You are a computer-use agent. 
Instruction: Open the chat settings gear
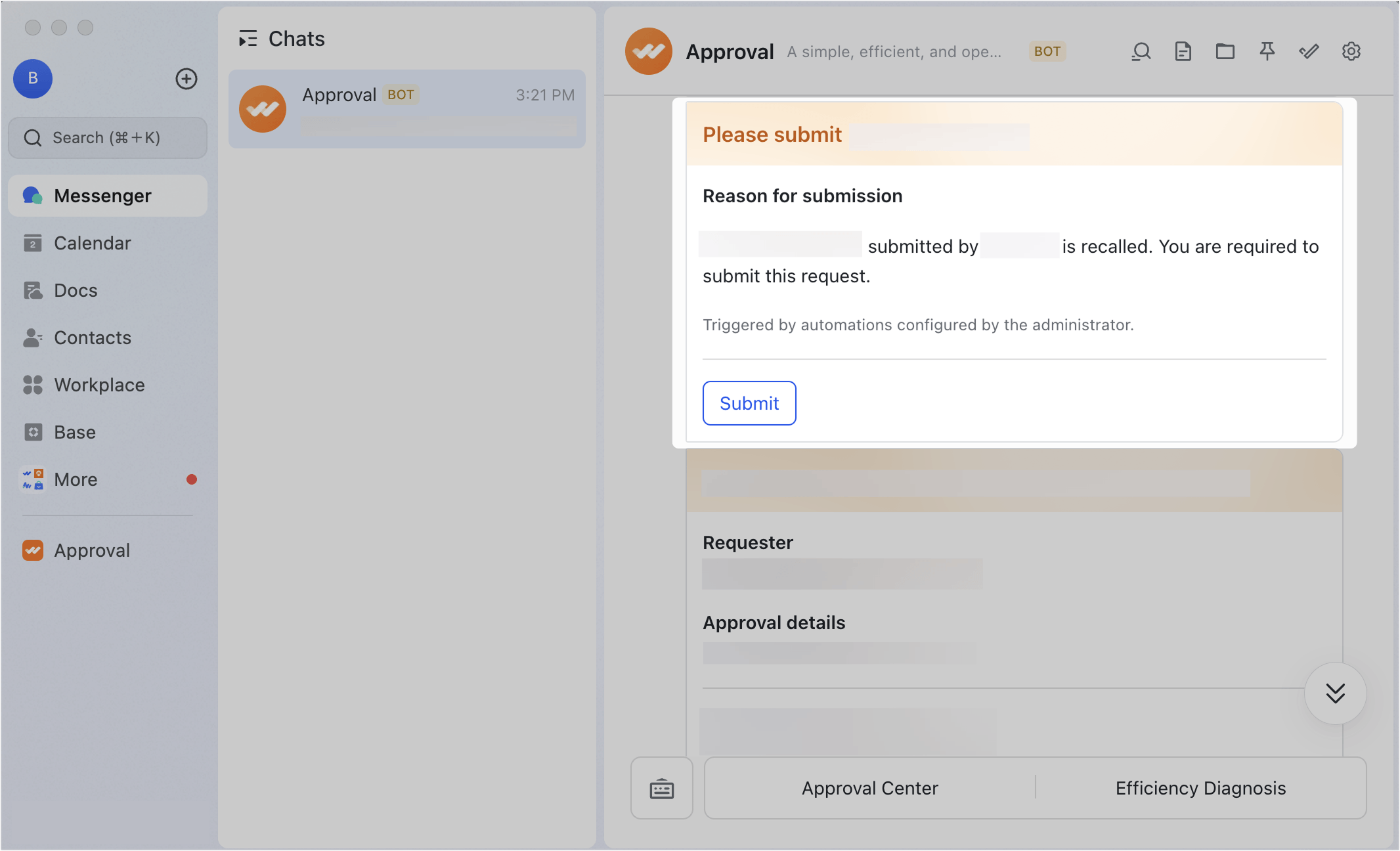[x=1351, y=51]
